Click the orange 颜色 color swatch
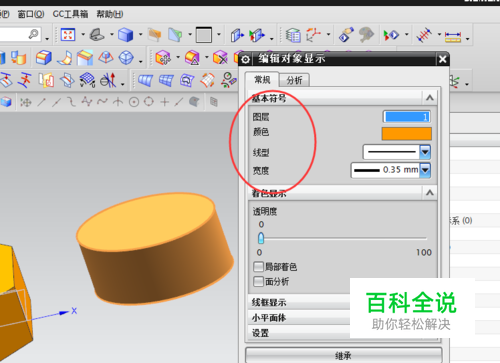Screen dimensions: 500x363 click(x=407, y=134)
